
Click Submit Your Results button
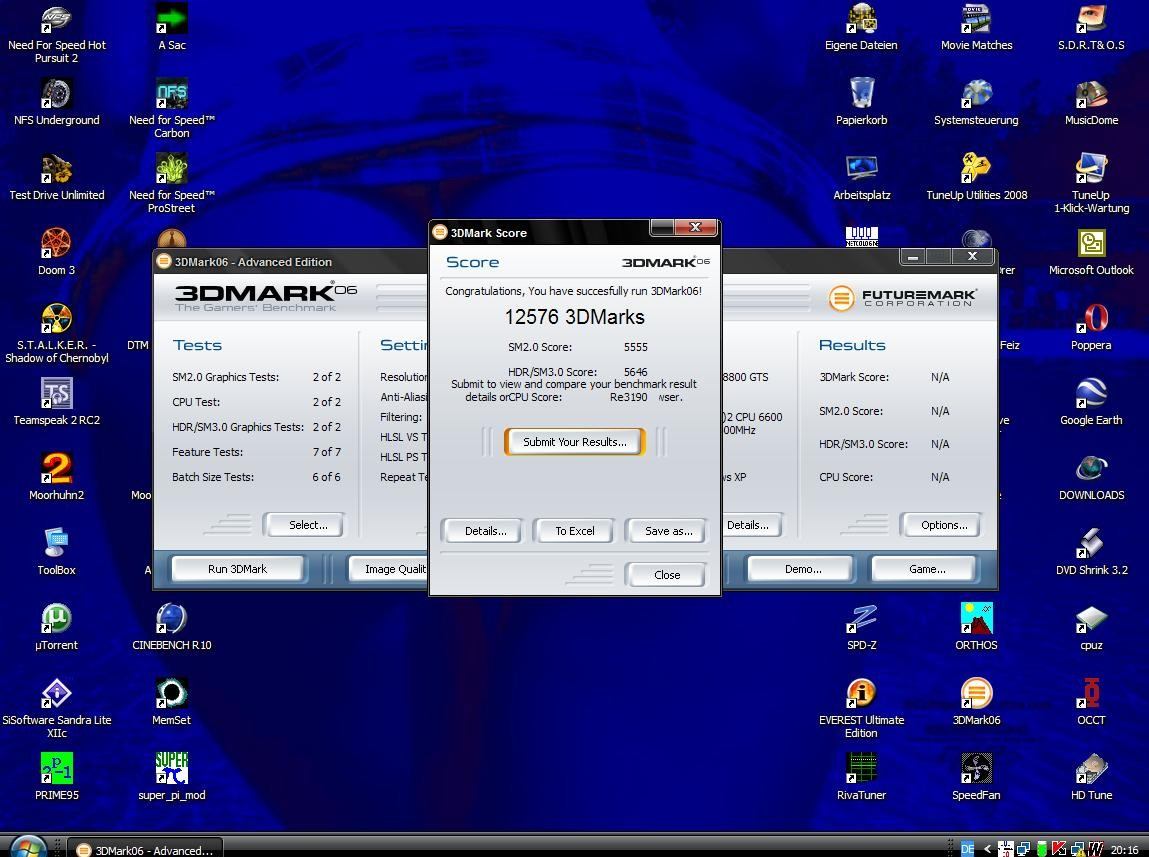coord(574,442)
